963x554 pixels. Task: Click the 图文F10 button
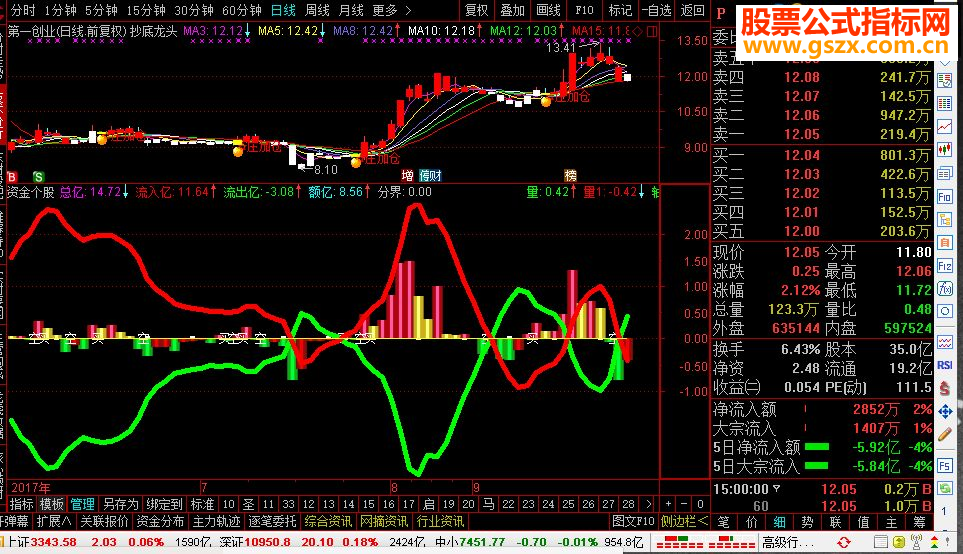(633, 521)
